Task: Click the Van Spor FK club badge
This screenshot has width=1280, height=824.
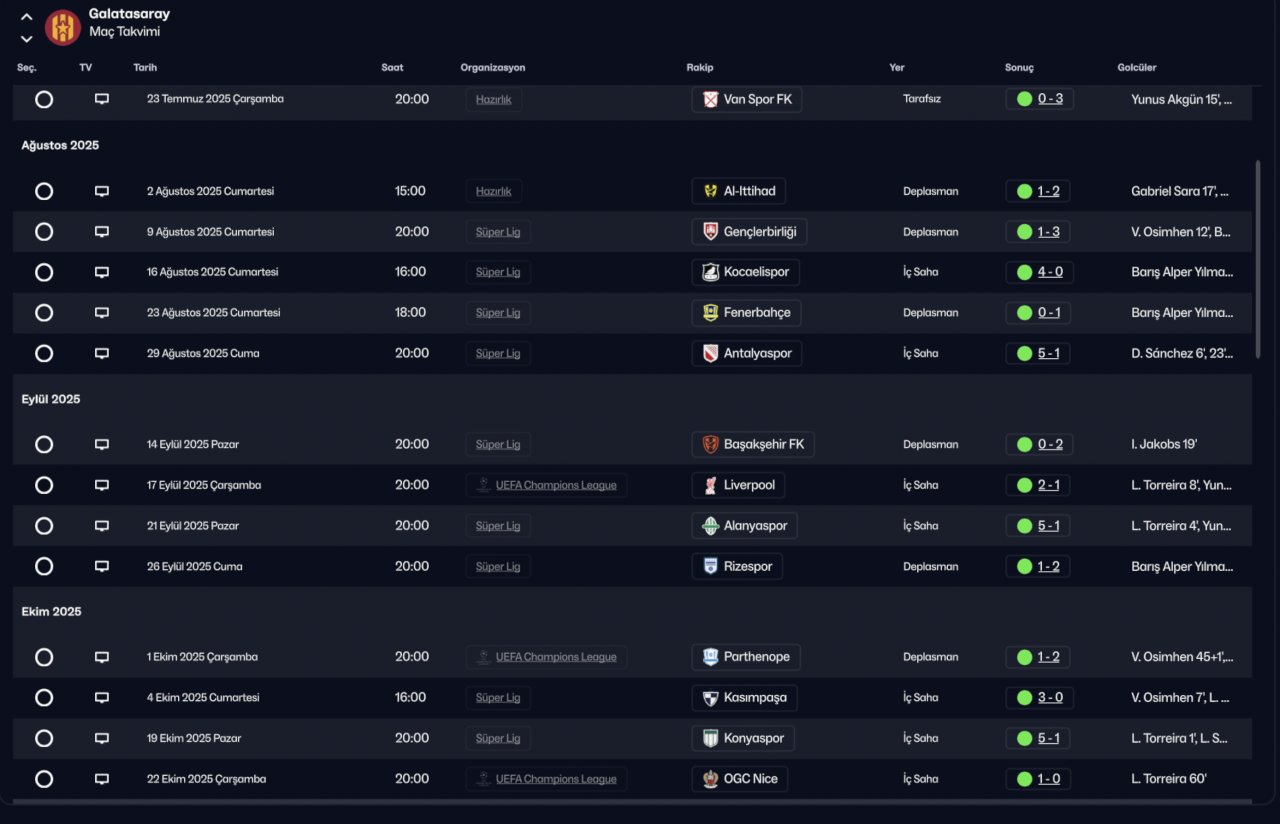Action: tap(710, 99)
